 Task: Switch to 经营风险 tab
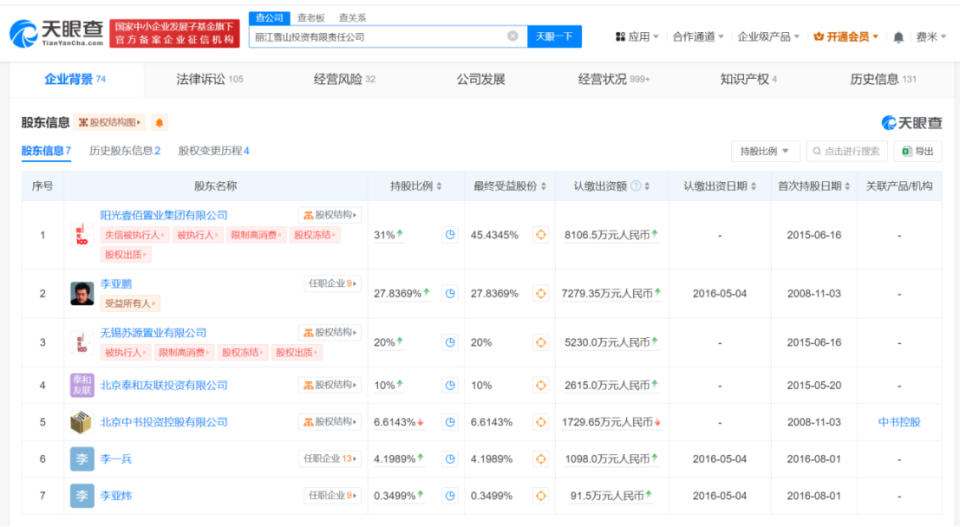pos(344,79)
